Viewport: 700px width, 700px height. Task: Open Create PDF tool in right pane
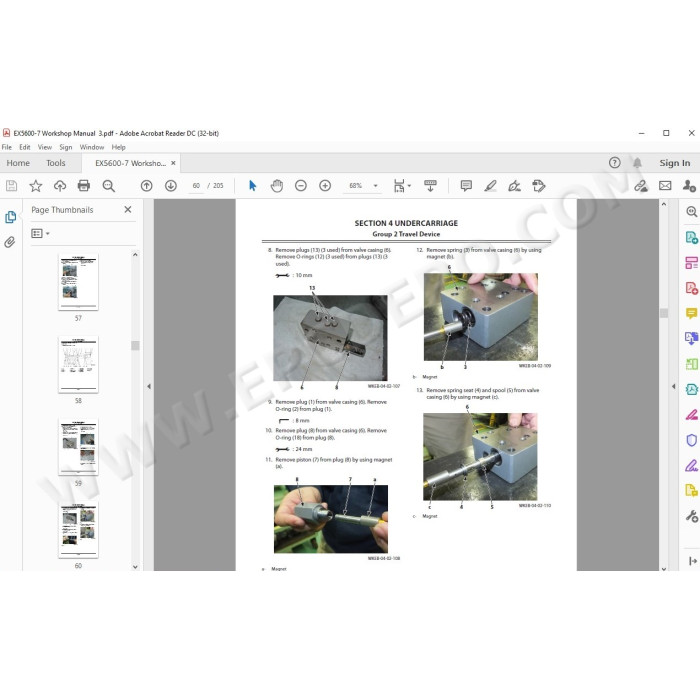[692, 288]
